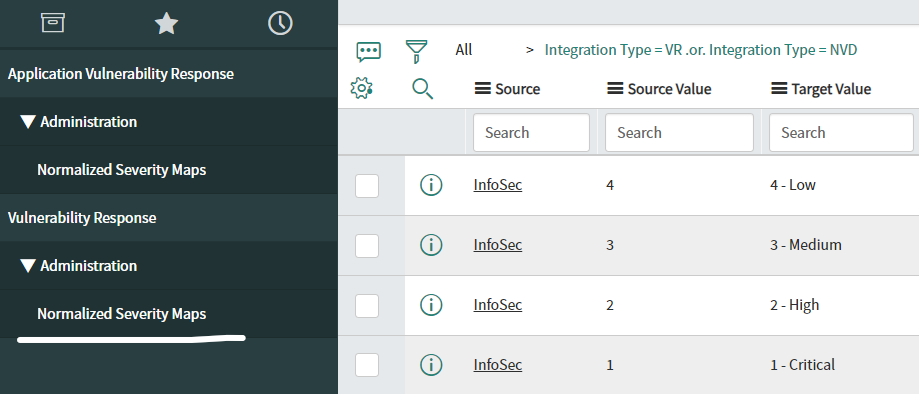
Task: Select the '2 - High' target value cell
Action: pyautogui.click(x=795, y=305)
